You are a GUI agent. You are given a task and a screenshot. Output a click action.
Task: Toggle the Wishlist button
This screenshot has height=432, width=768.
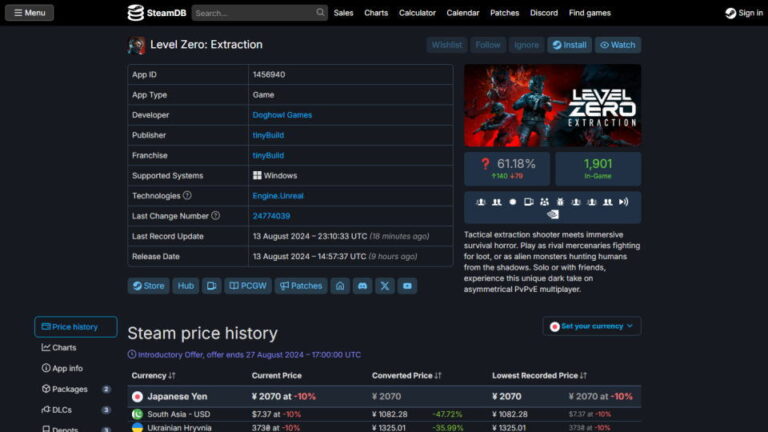click(x=446, y=45)
